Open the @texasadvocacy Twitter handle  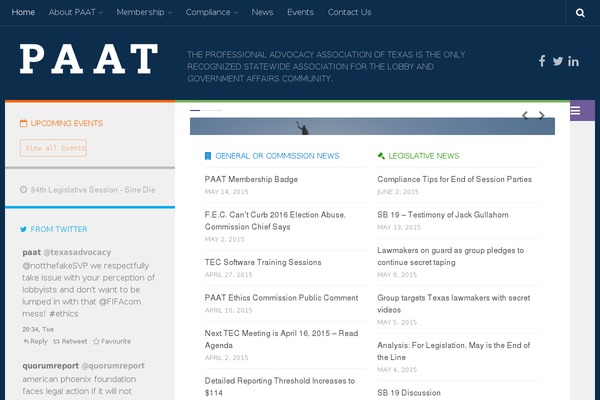pos(77,252)
